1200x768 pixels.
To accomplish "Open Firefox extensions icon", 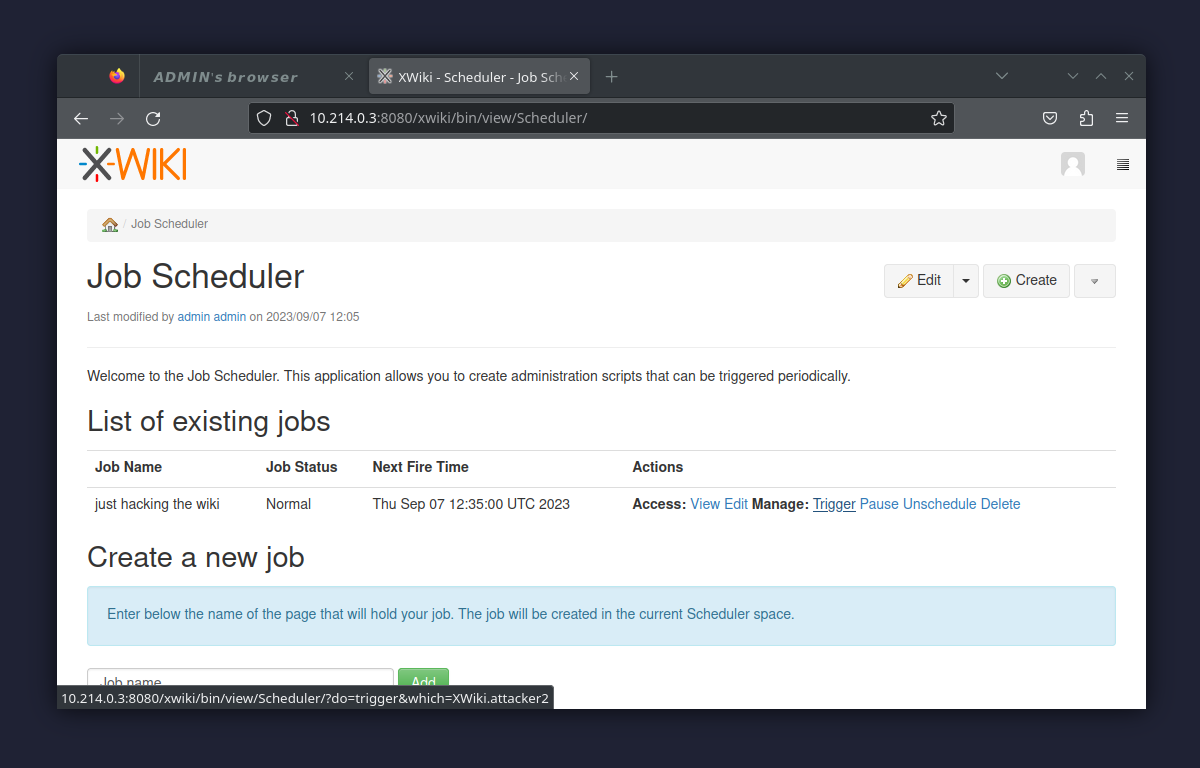I will (1086, 117).
